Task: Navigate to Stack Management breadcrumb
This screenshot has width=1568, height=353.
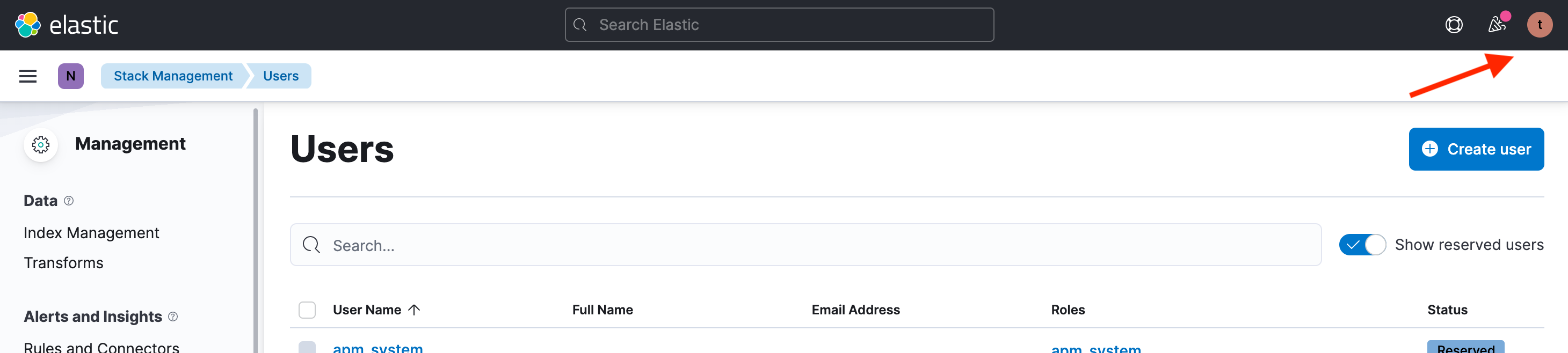Action: pyautogui.click(x=173, y=76)
